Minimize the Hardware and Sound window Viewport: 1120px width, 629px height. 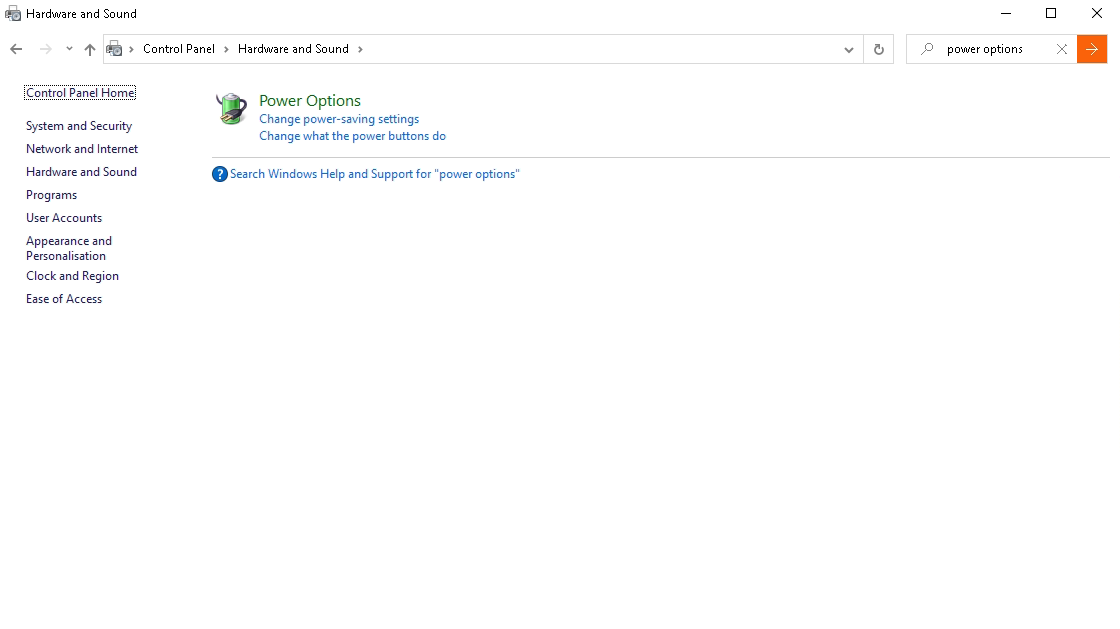[x=1006, y=14]
